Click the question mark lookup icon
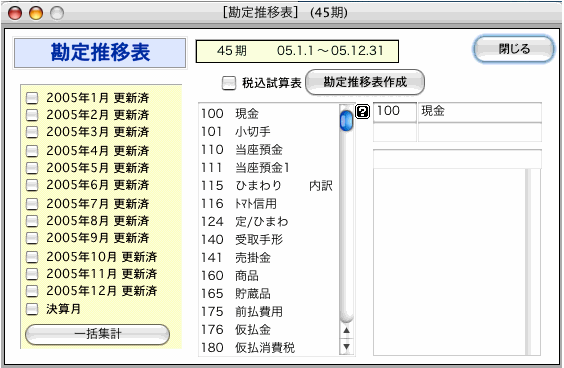Image resolution: width=564 pixels, height=368 pixels. coord(362,112)
